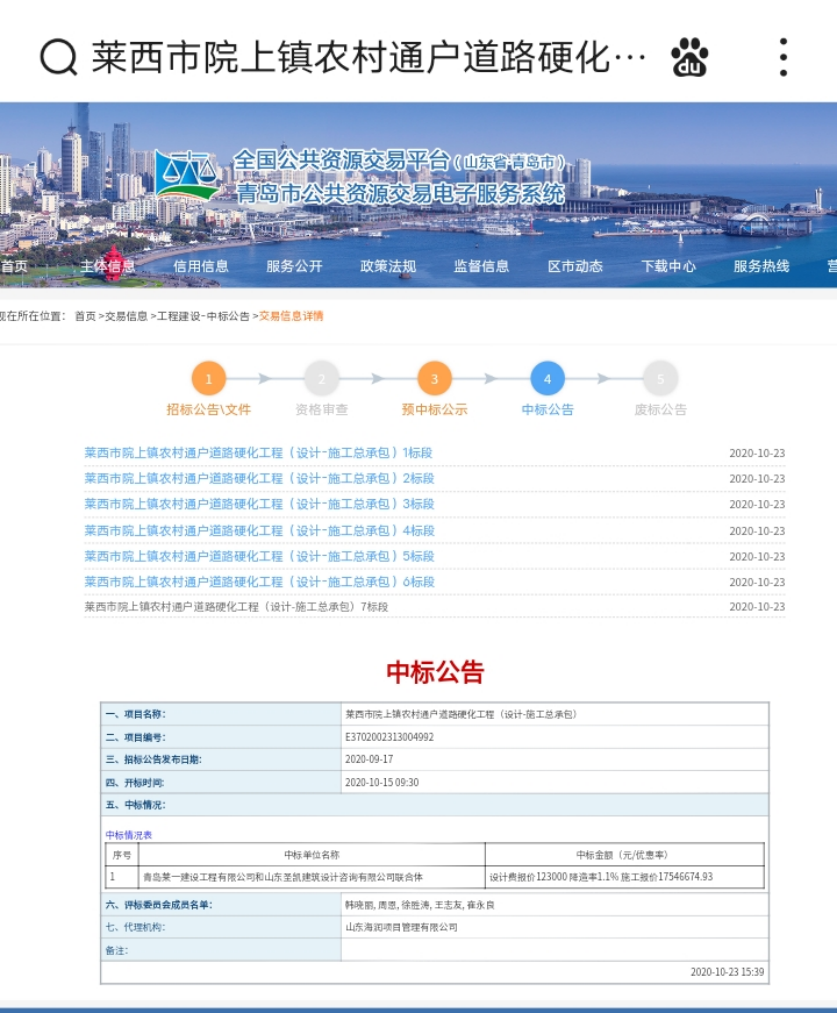837x1013 pixels.
Task: Open the 6标段 project link
Action: (x=259, y=581)
